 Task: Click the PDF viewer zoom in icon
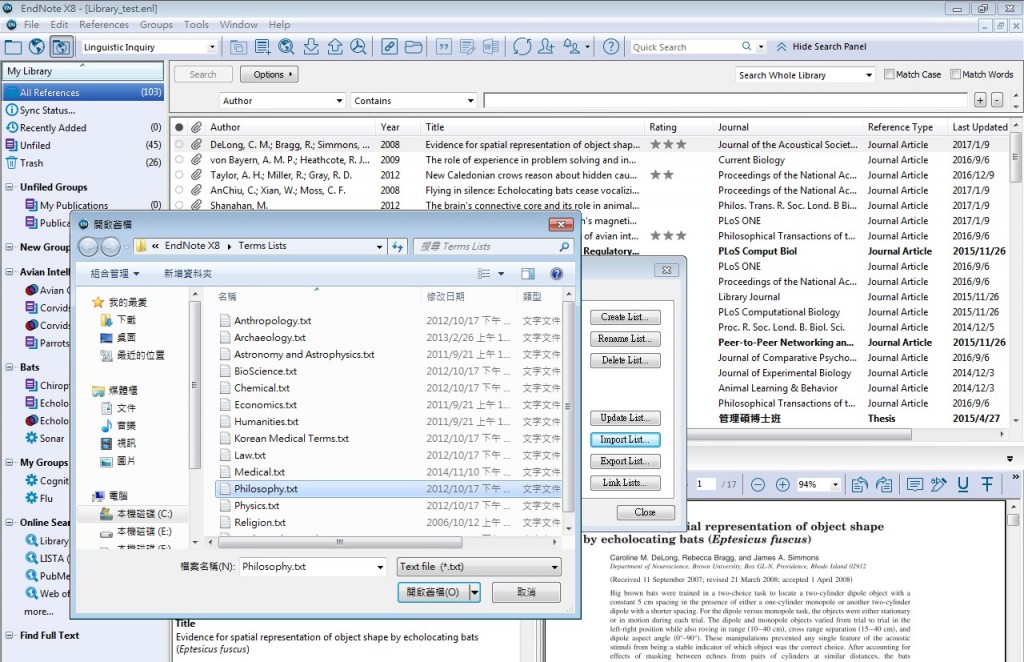(782, 484)
